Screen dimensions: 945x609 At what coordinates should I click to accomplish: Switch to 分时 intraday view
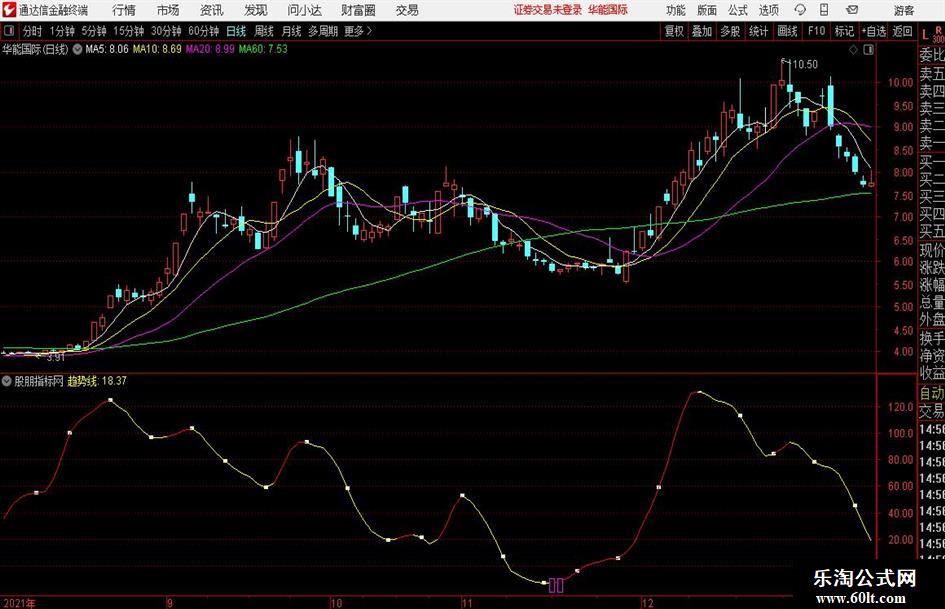(x=32, y=31)
